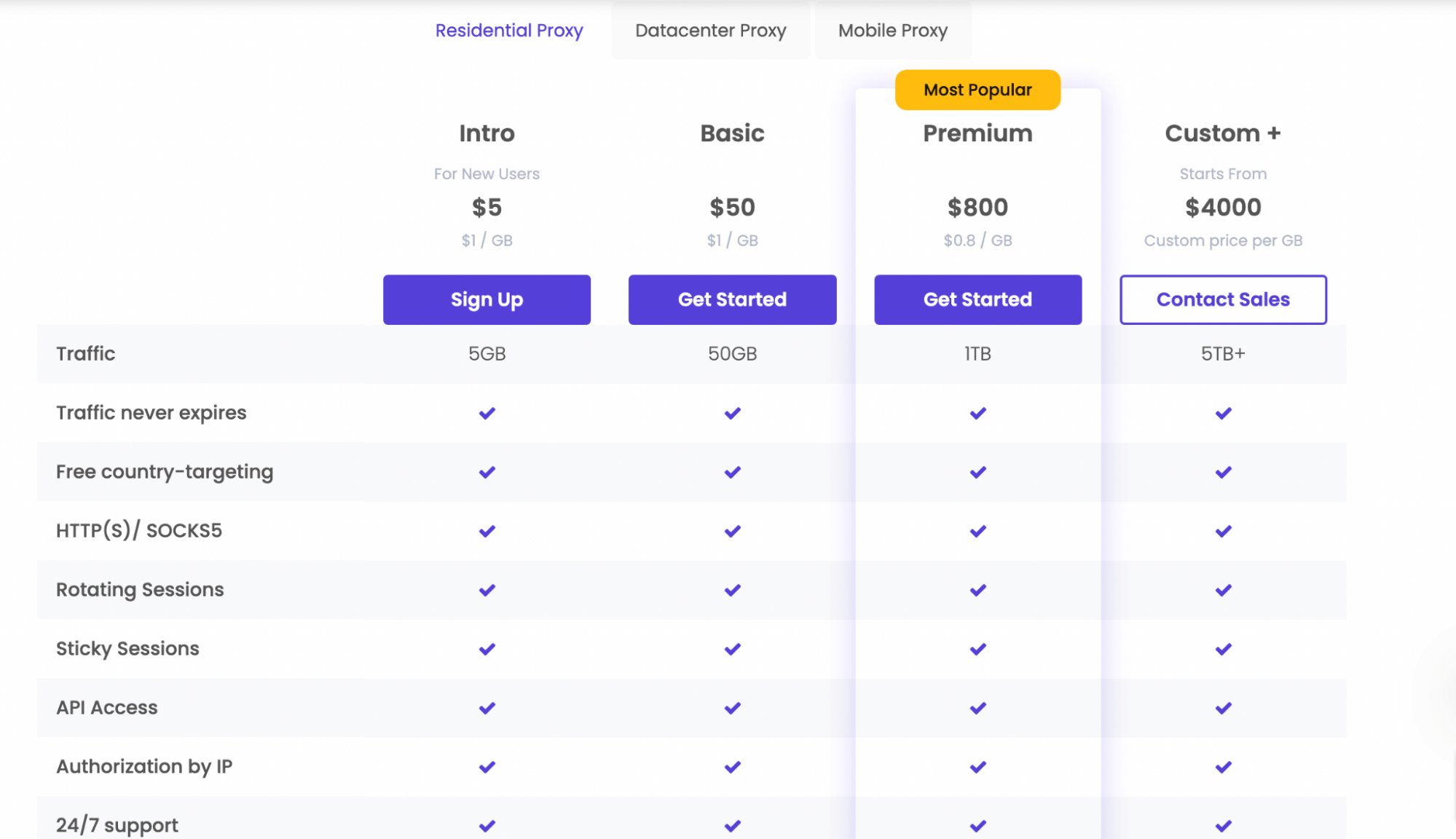Open the Datacenter Proxy tab
The image size is (1456, 839).
tap(710, 31)
